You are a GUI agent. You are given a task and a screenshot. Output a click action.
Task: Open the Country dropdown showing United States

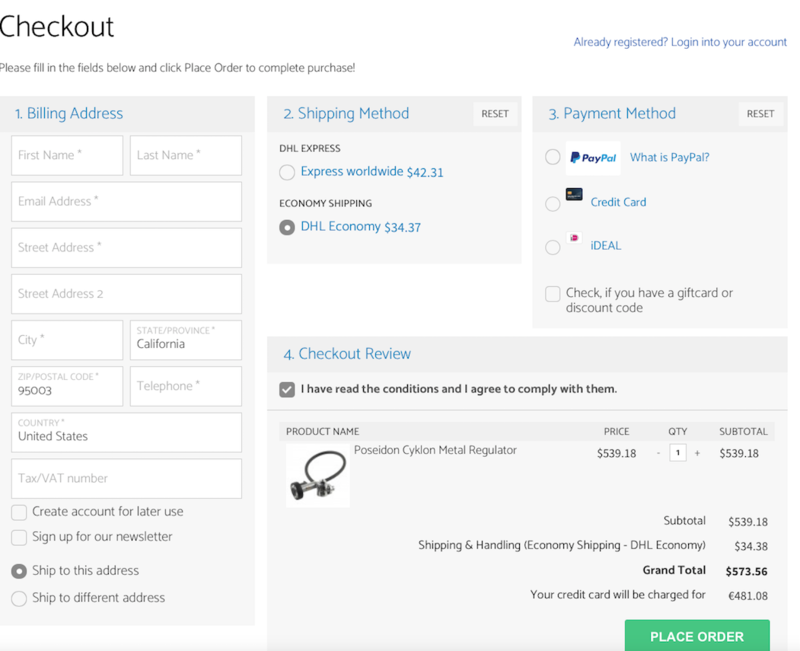(x=127, y=433)
